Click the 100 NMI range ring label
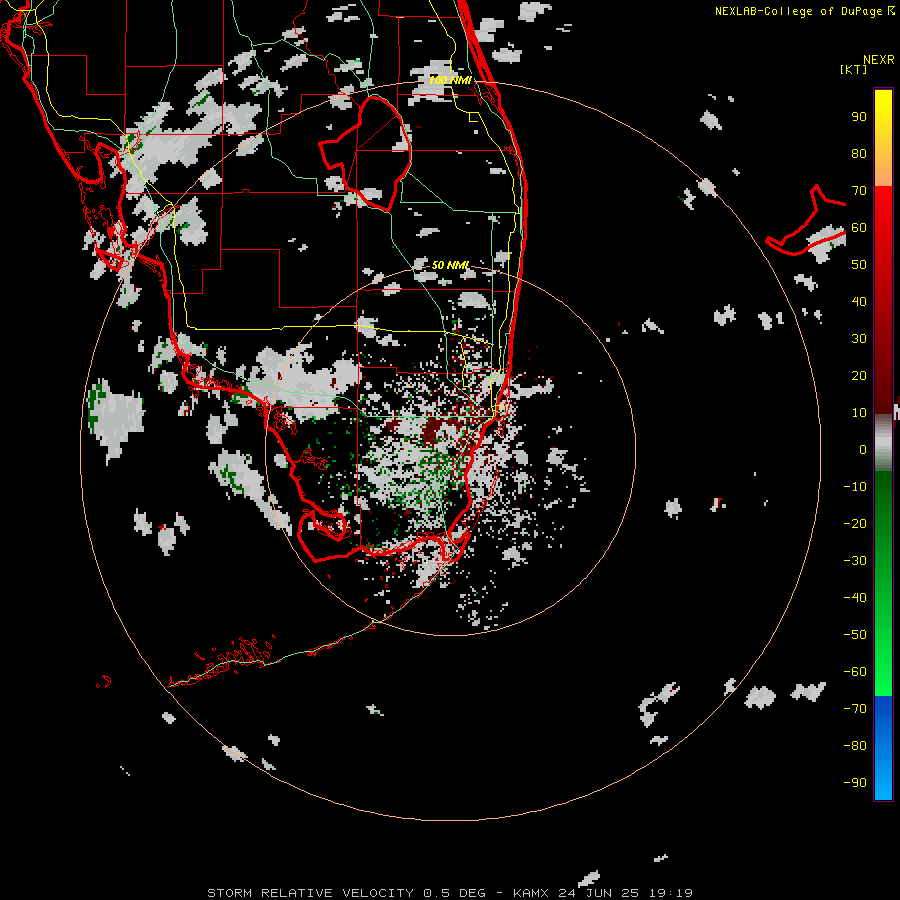 [451, 80]
